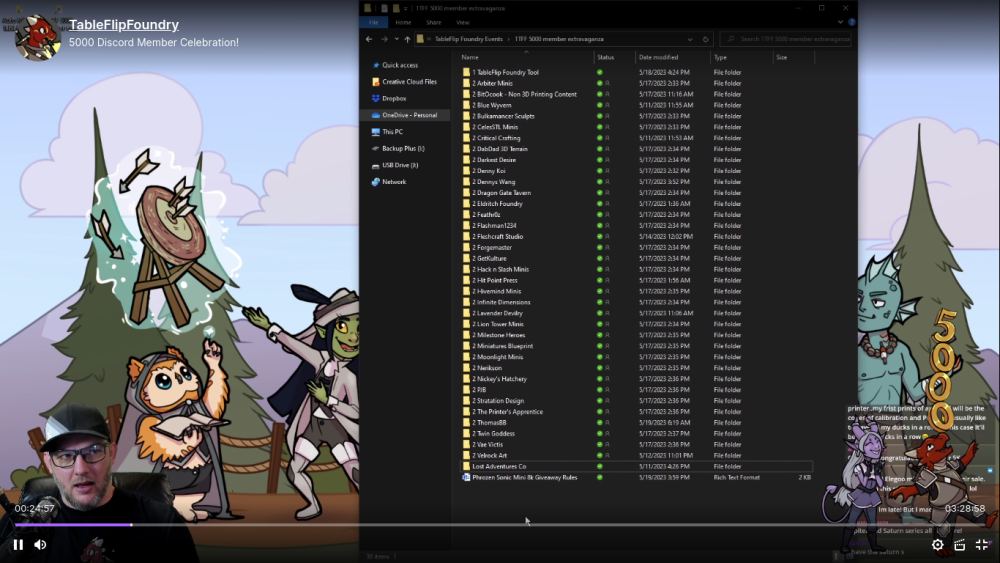Mute the stream volume
The height and width of the screenshot is (563, 1000).
[40, 545]
